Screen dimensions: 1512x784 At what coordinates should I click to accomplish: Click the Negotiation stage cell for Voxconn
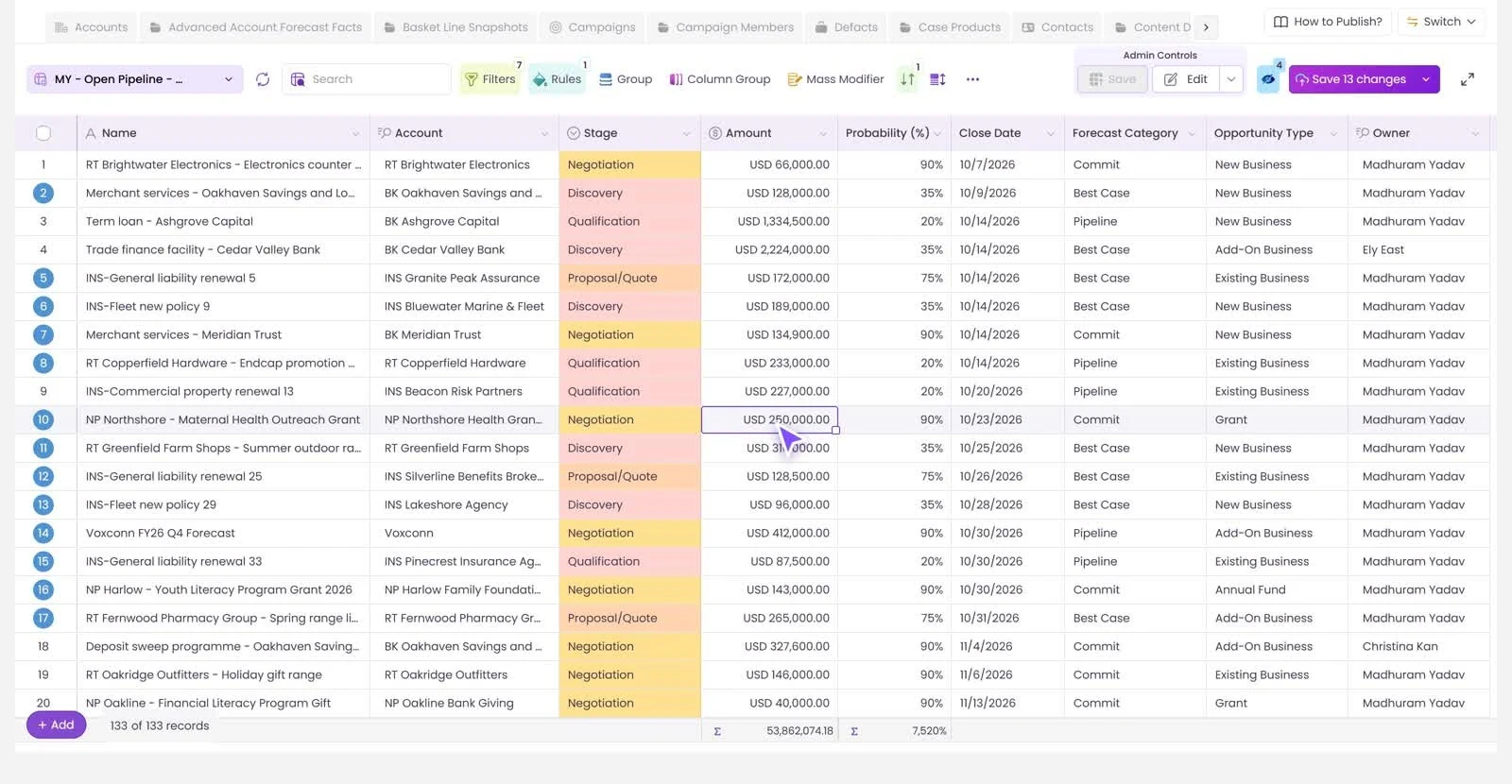[x=629, y=533]
